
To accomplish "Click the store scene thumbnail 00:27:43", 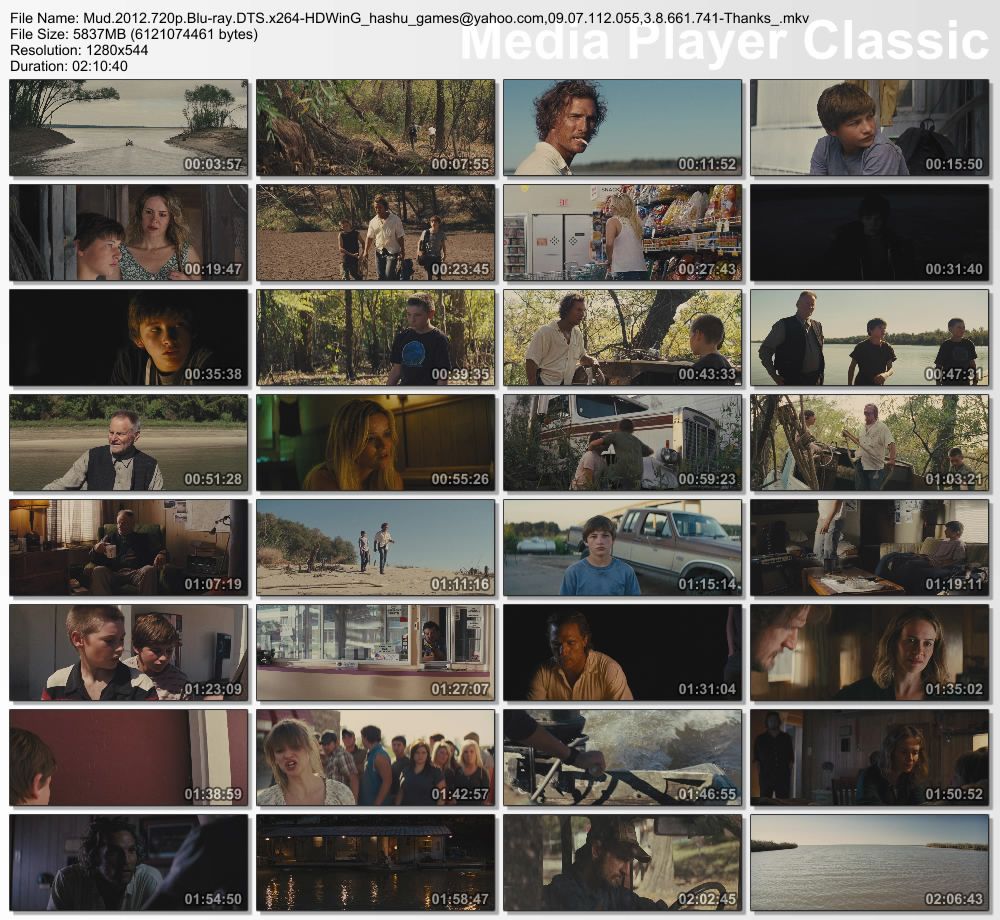I will click(622, 233).
